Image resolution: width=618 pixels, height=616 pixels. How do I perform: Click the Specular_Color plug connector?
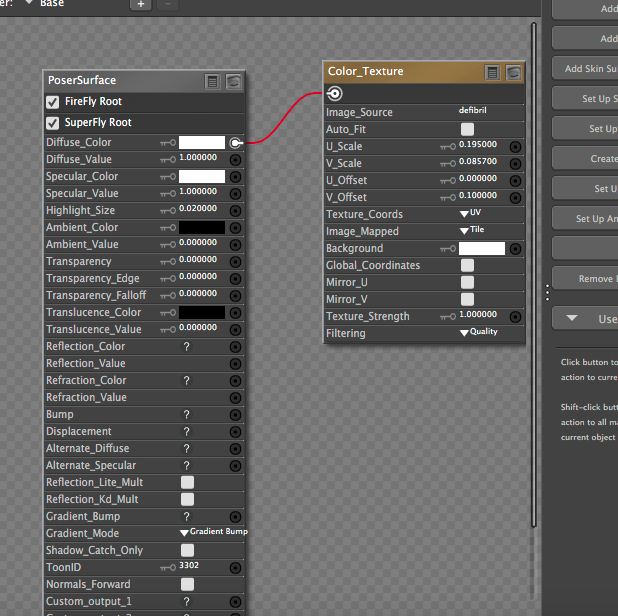235,177
